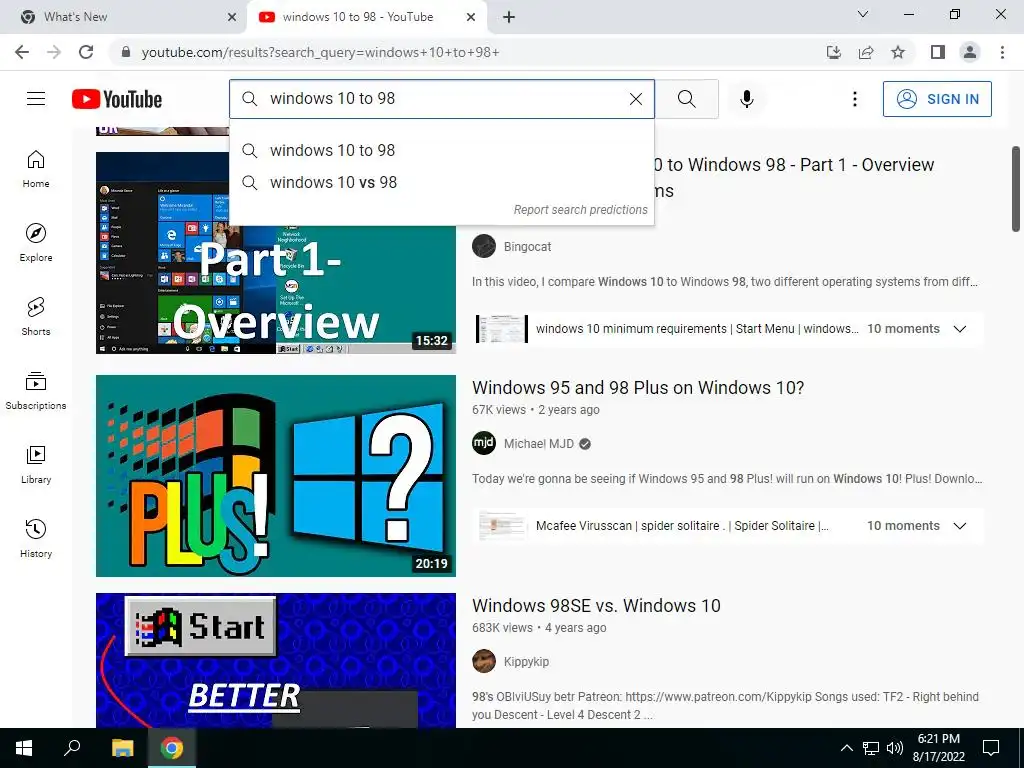Open File Explorer from taskbar
The image size is (1024, 768).
122,748
